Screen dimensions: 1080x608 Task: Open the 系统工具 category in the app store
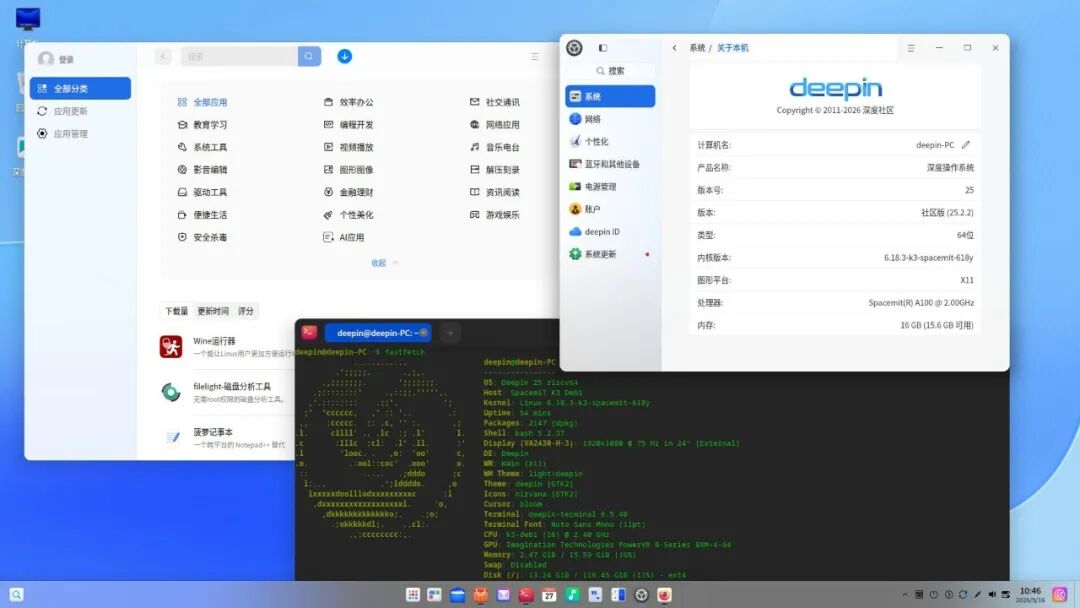[202, 147]
